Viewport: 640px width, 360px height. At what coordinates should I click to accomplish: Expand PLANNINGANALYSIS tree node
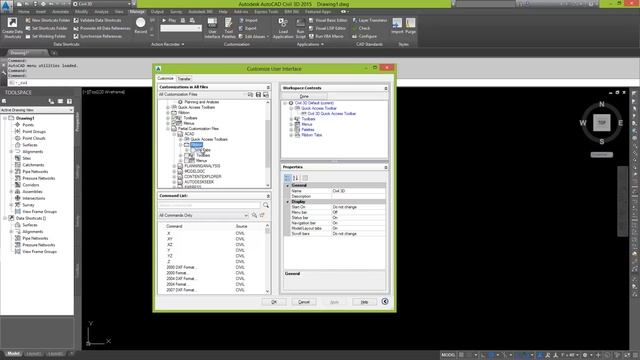[x=174, y=166]
